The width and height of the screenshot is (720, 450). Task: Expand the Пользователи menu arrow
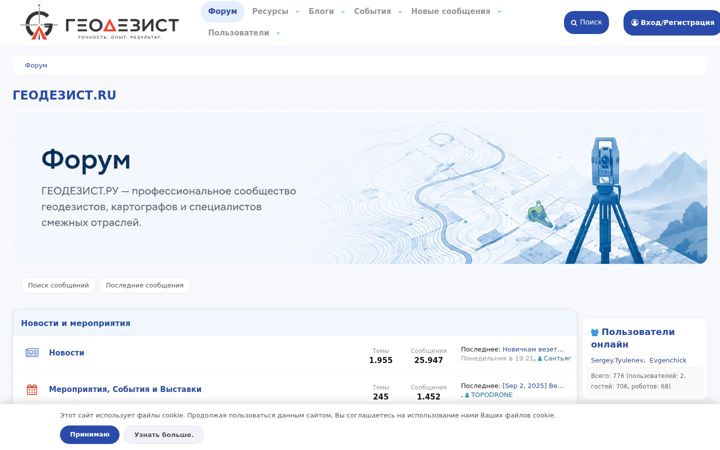(x=278, y=33)
